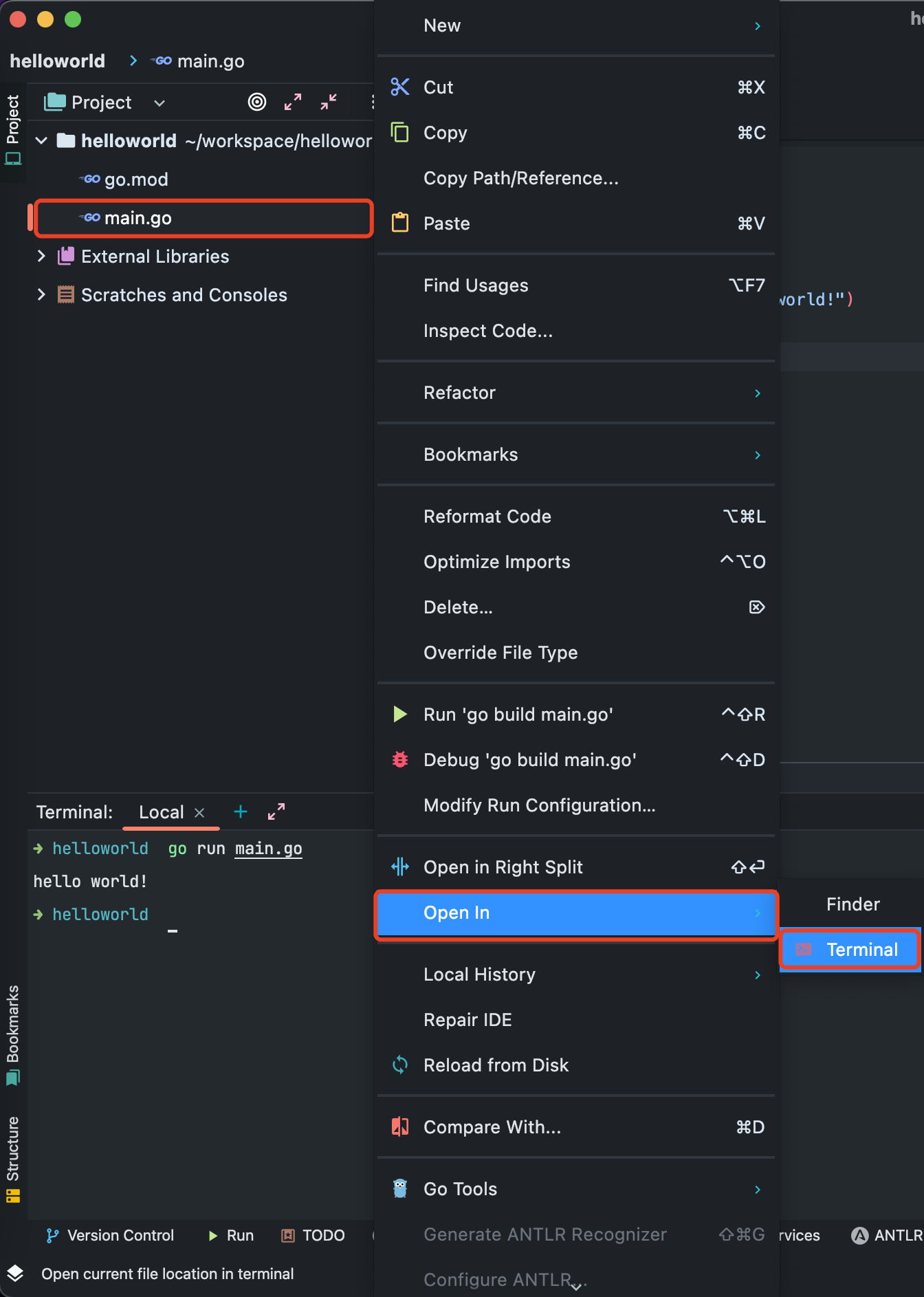Screen dimensions: 924x1297
Task: Maximize the terminal panel with arrows icon
Action: click(276, 812)
